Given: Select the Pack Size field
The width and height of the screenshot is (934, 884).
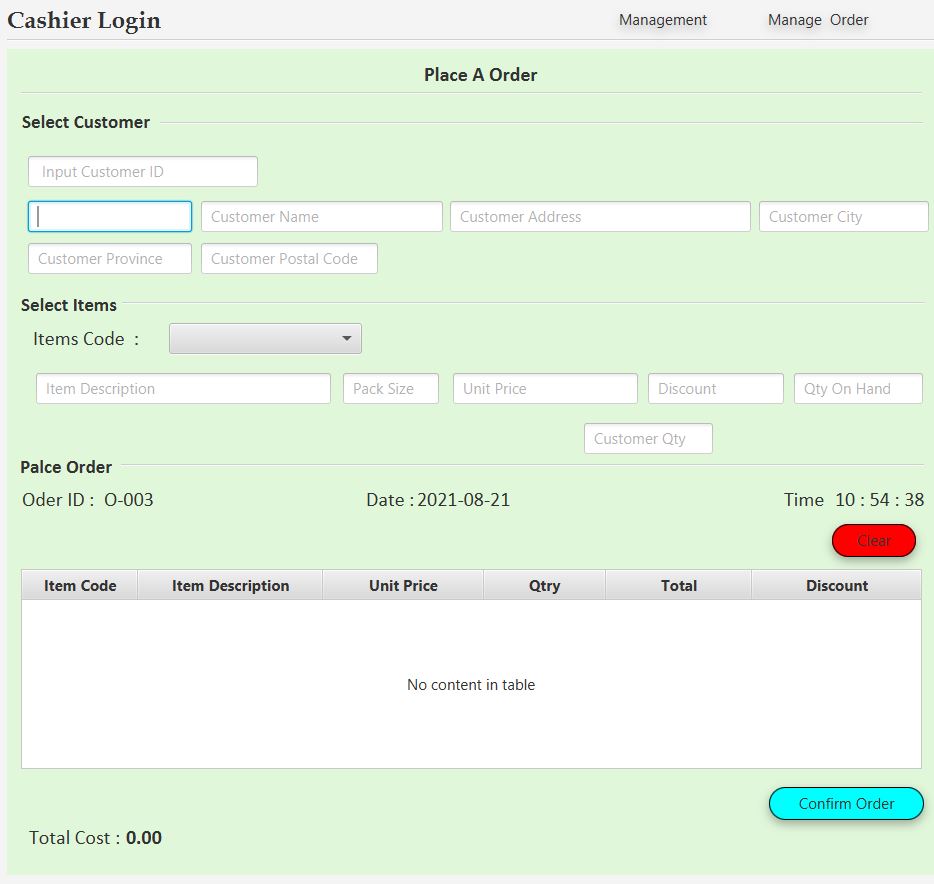Looking at the screenshot, I should (x=390, y=388).
